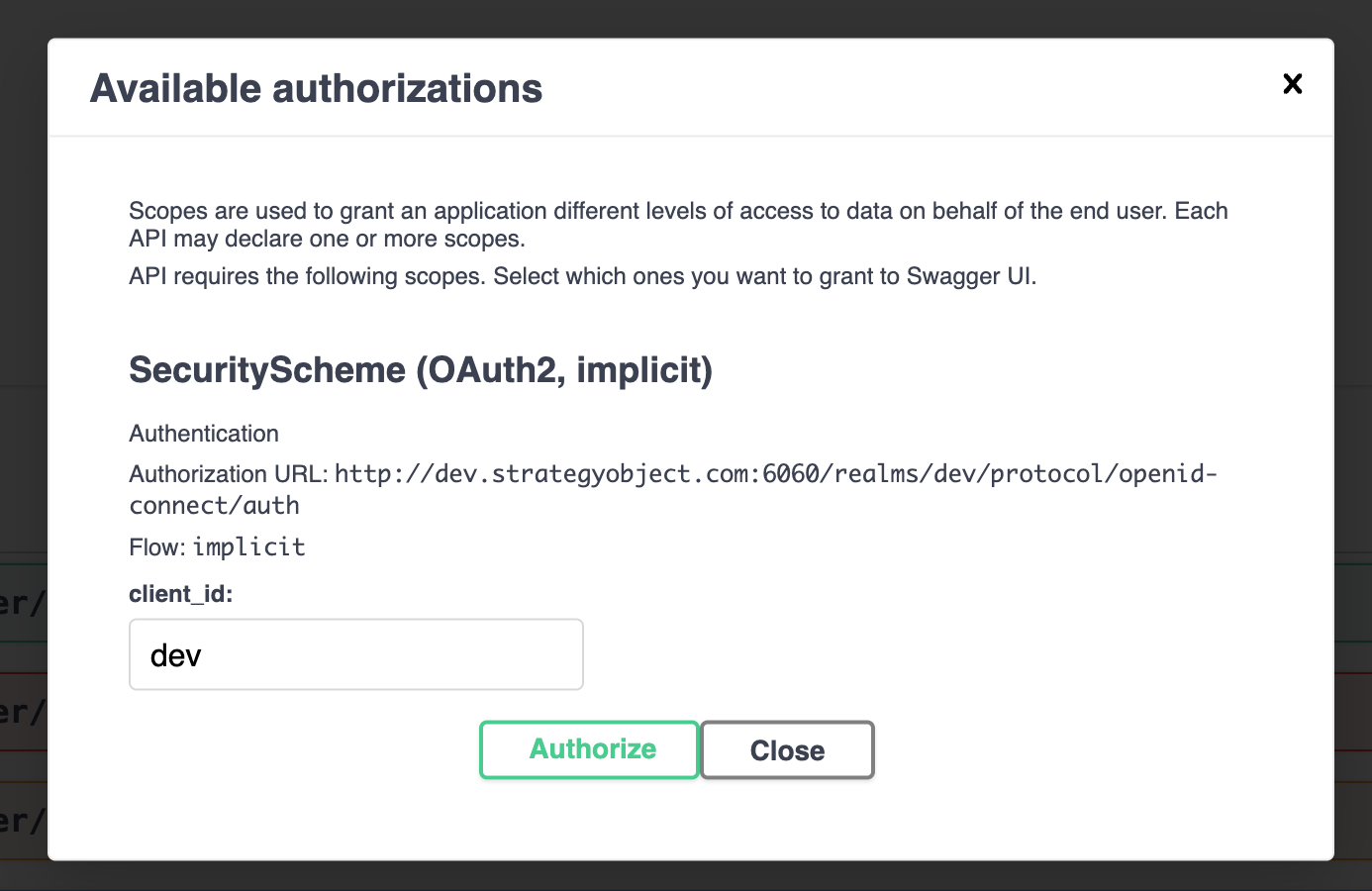Click the 'client_id:' field label
The height and width of the screenshot is (891, 1372).
(x=180, y=594)
